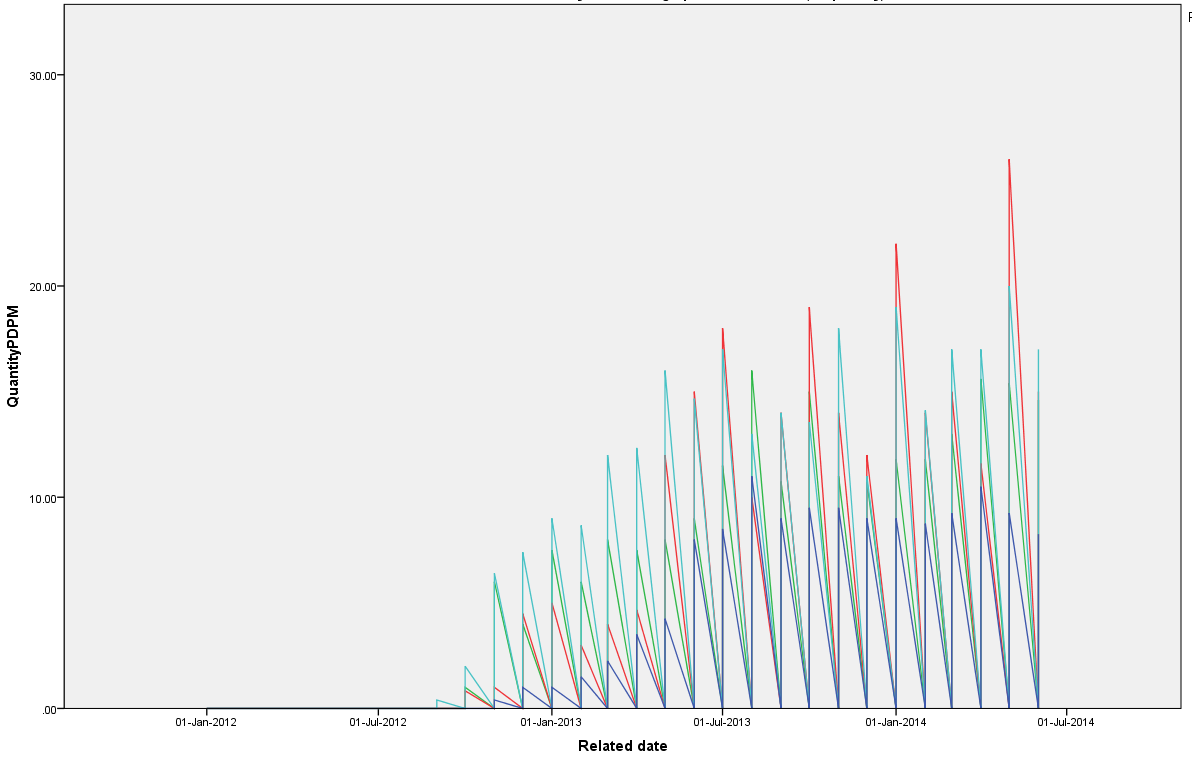
Task: Click the green peak at 16 after 01-Jul-2013
Action: point(752,372)
